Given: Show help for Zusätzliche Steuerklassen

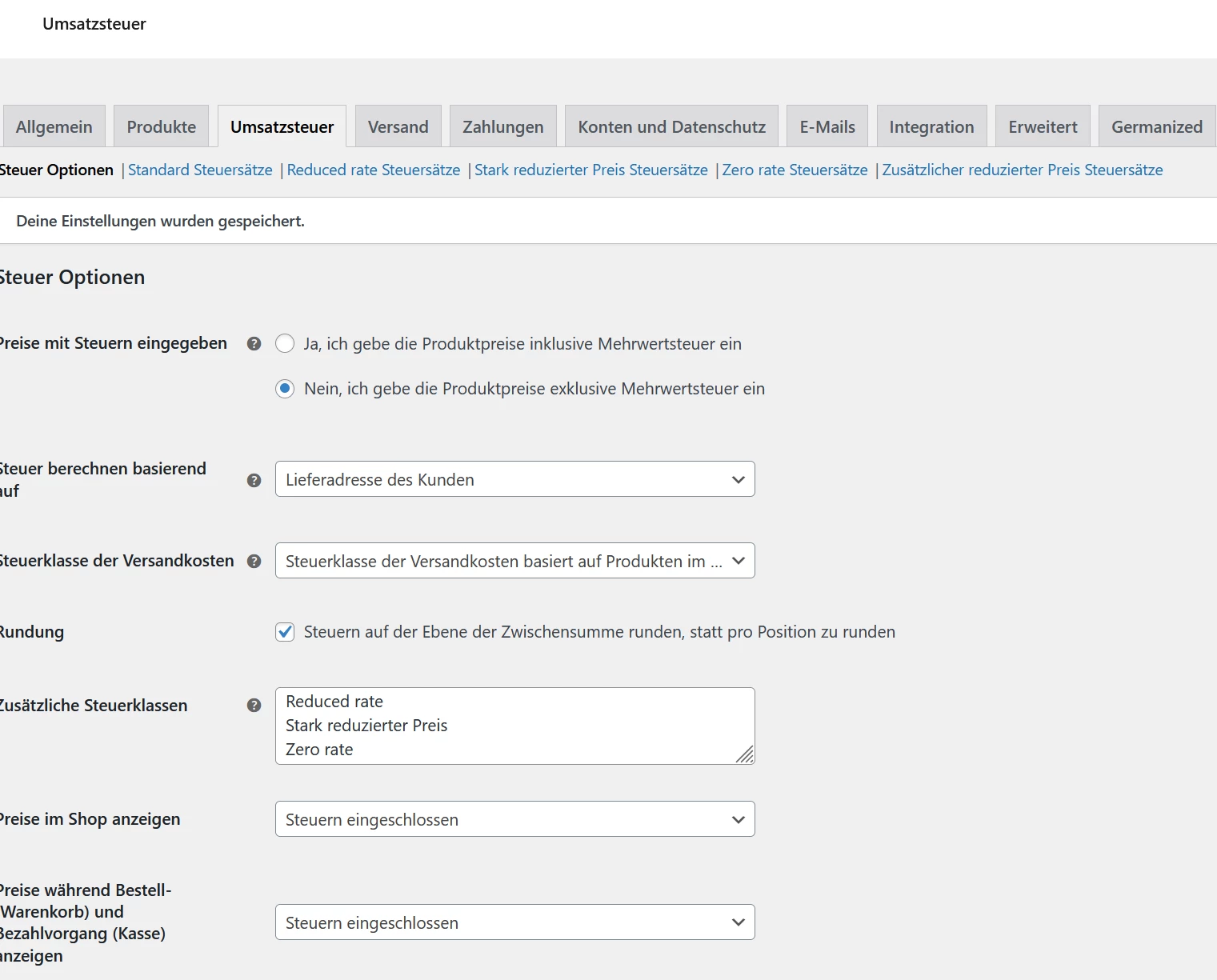Looking at the screenshot, I should pyautogui.click(x=254, y=706).
